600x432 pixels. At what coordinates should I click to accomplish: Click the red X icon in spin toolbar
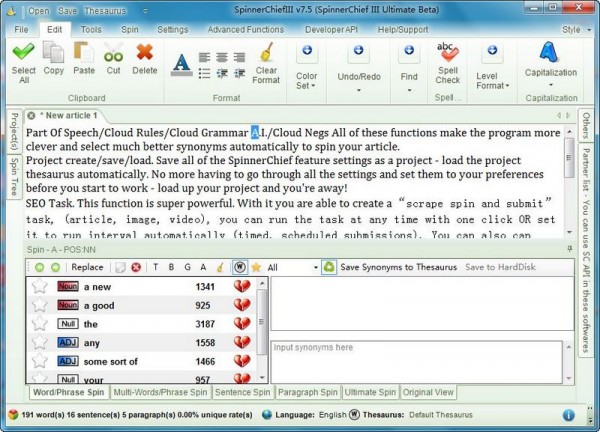pos(136,267)
